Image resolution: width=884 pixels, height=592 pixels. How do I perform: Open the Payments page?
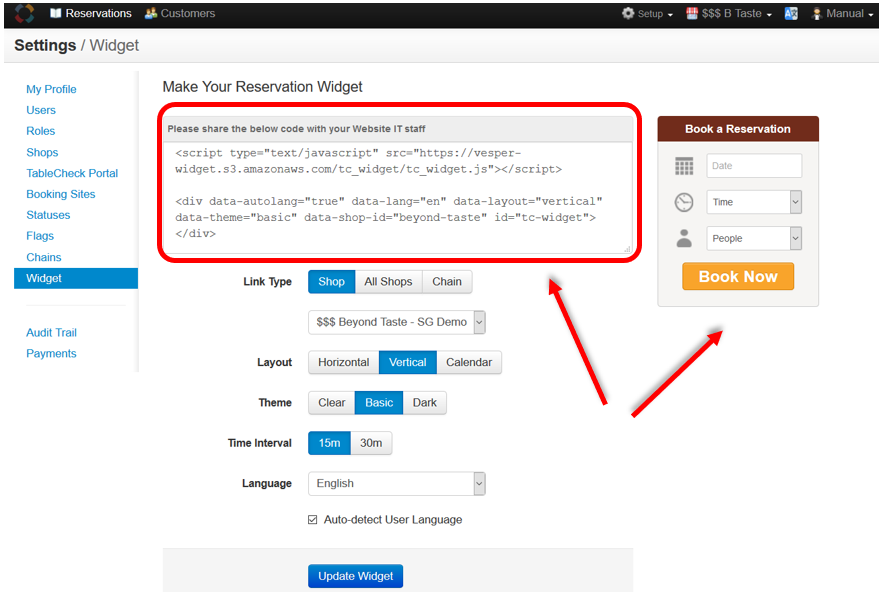coord(51,354)
